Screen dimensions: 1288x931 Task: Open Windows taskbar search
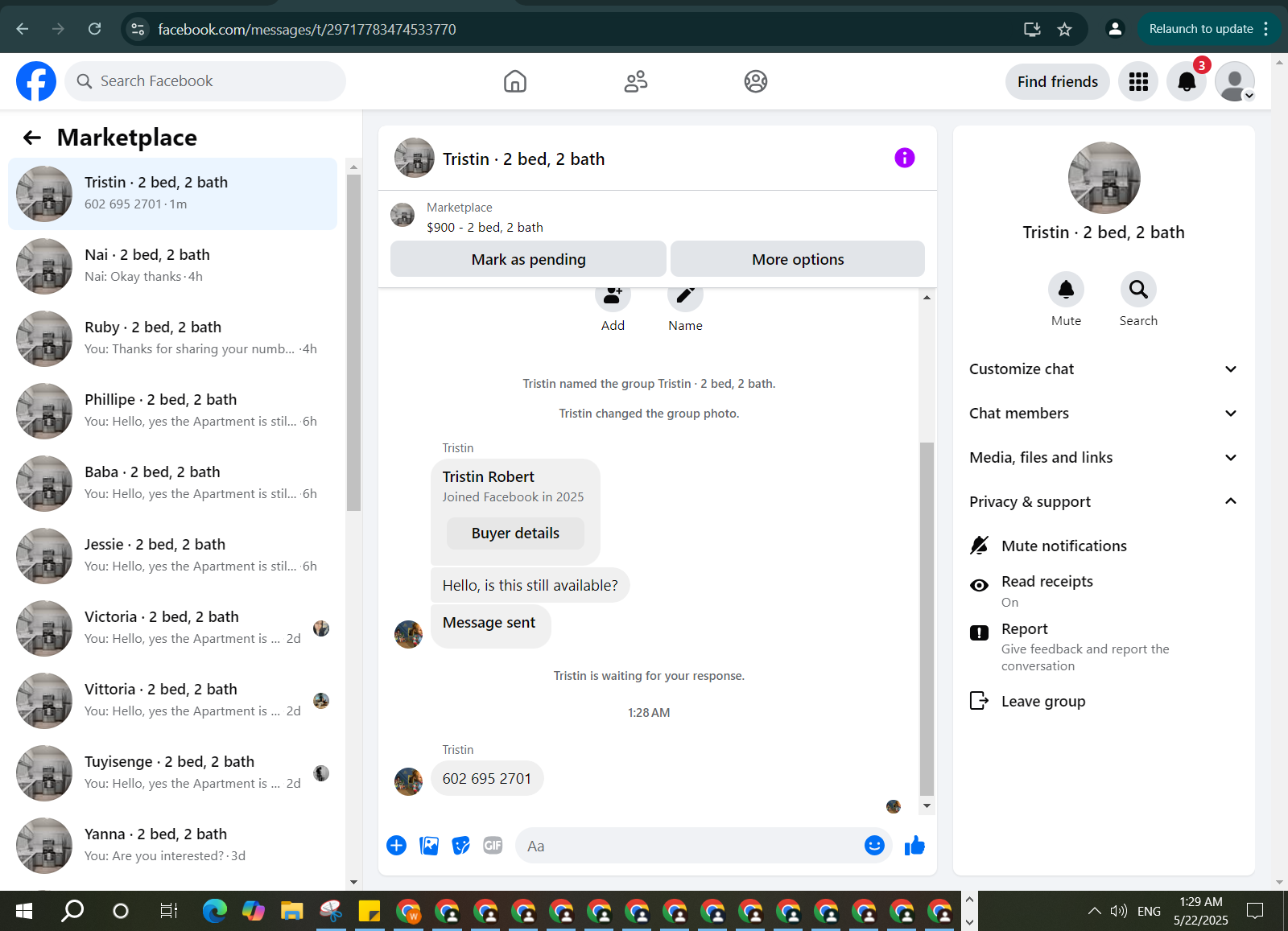pyautogui.click(x=72, y=911)
